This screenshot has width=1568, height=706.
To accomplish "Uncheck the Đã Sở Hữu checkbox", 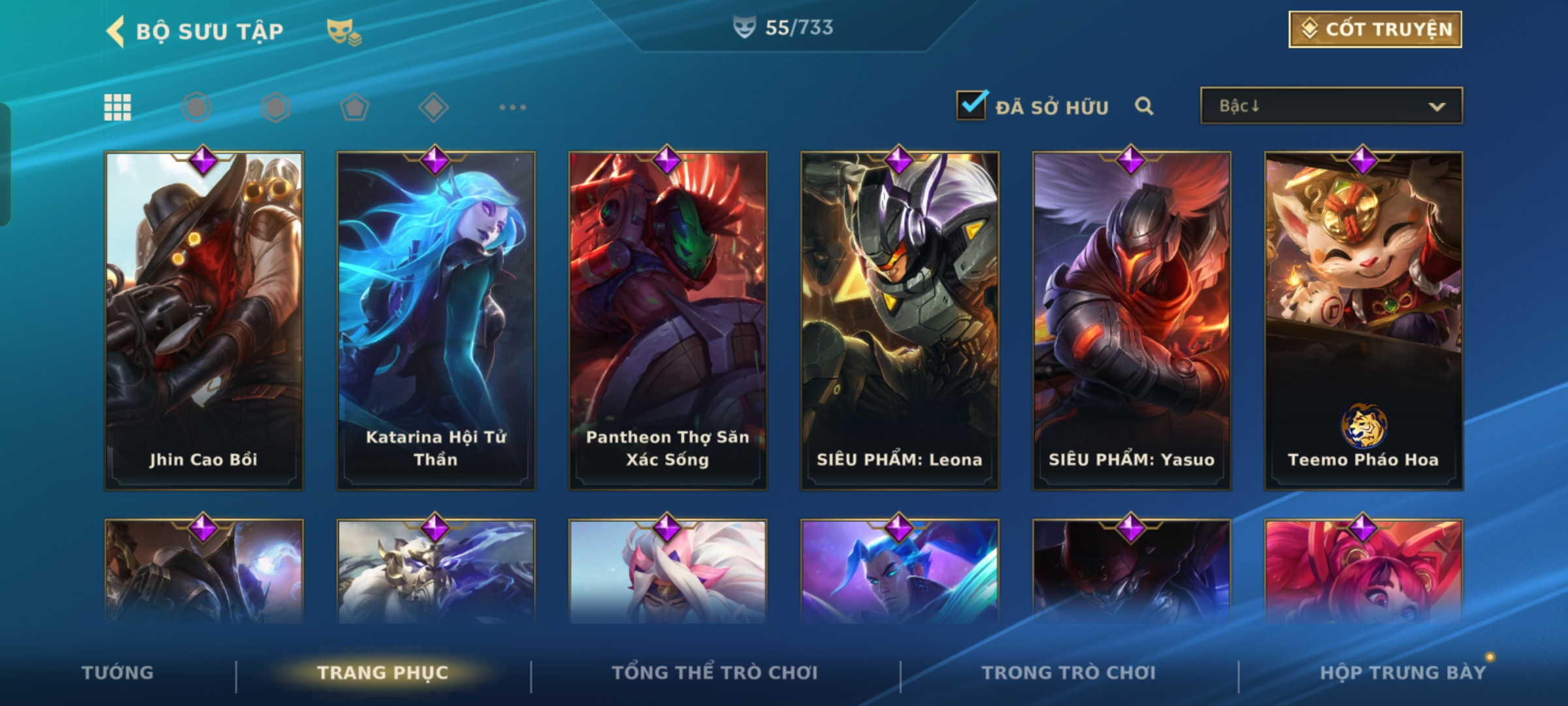I will point(972,105).
